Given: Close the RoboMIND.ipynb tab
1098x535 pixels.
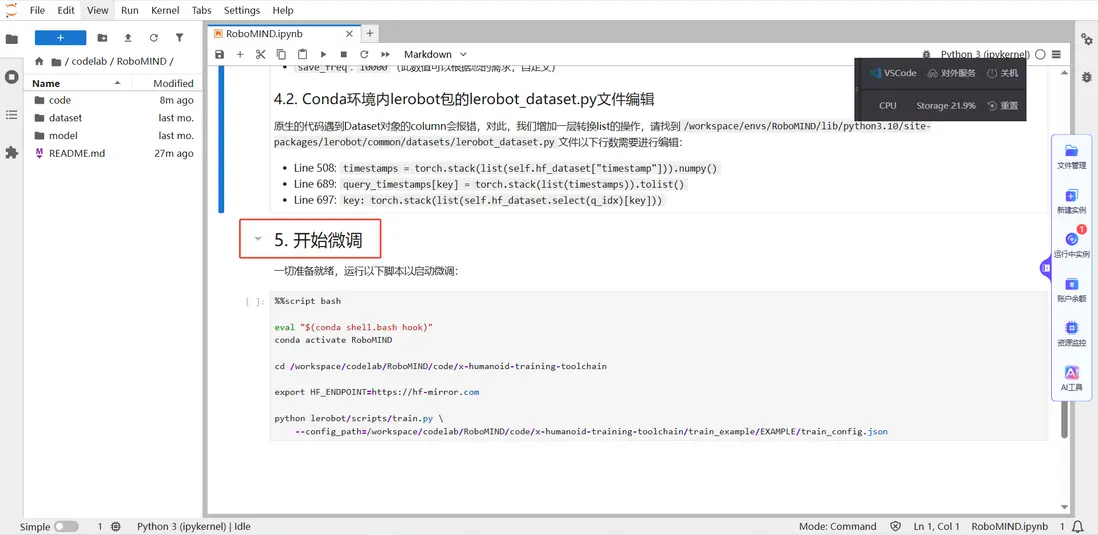Looking at the screenshot, I should pos(349,34).
